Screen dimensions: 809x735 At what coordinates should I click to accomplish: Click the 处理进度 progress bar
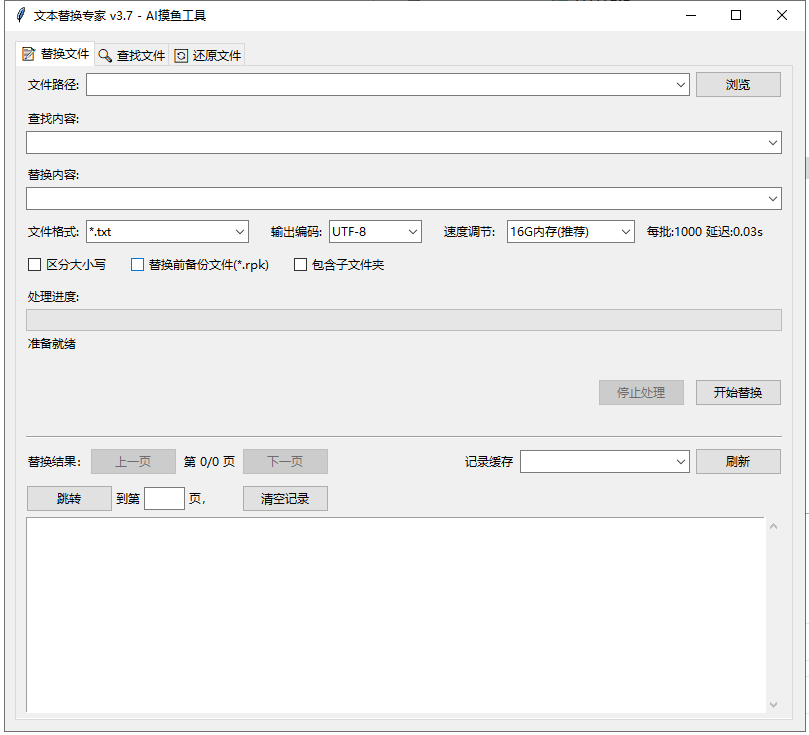click(x=404, y=319)
